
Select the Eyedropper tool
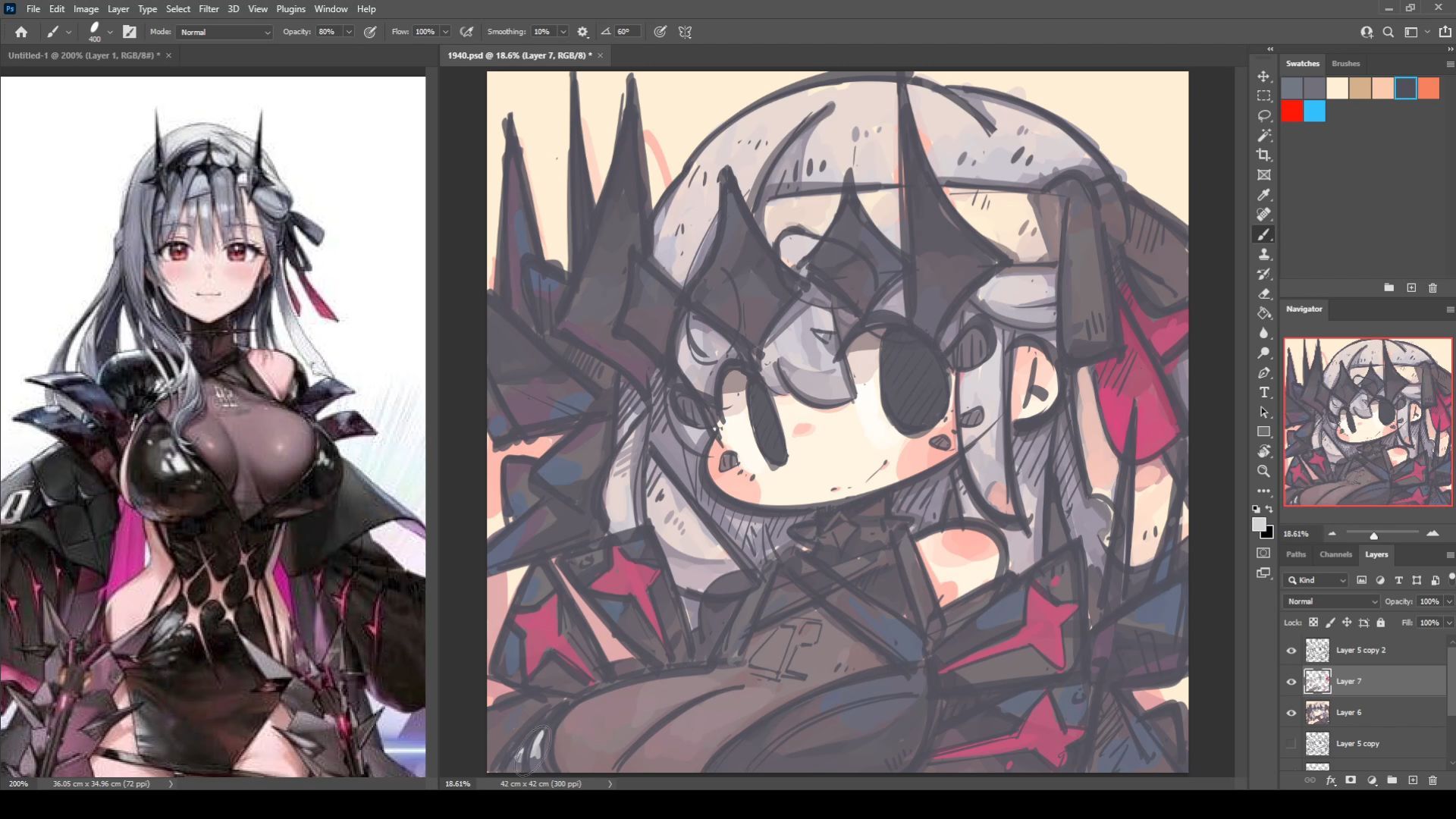click(x=1263, y=195)
